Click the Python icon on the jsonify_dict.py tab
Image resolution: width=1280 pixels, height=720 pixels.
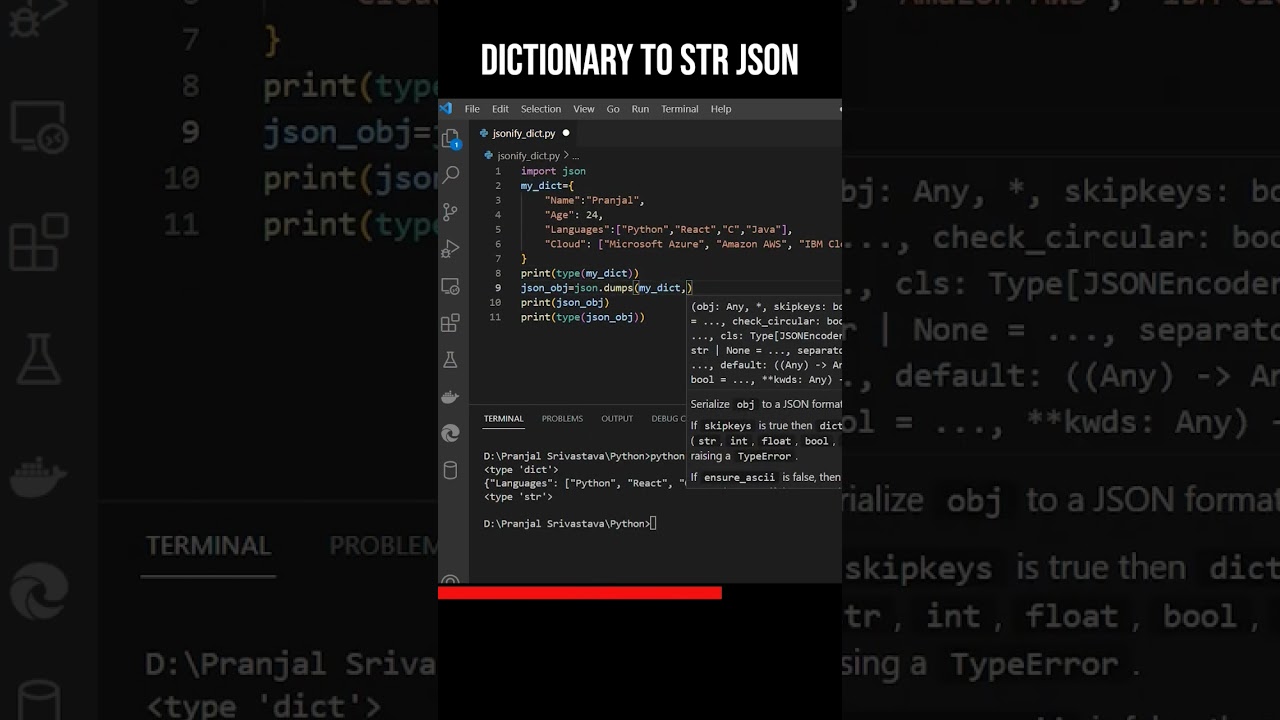point(484,133)
